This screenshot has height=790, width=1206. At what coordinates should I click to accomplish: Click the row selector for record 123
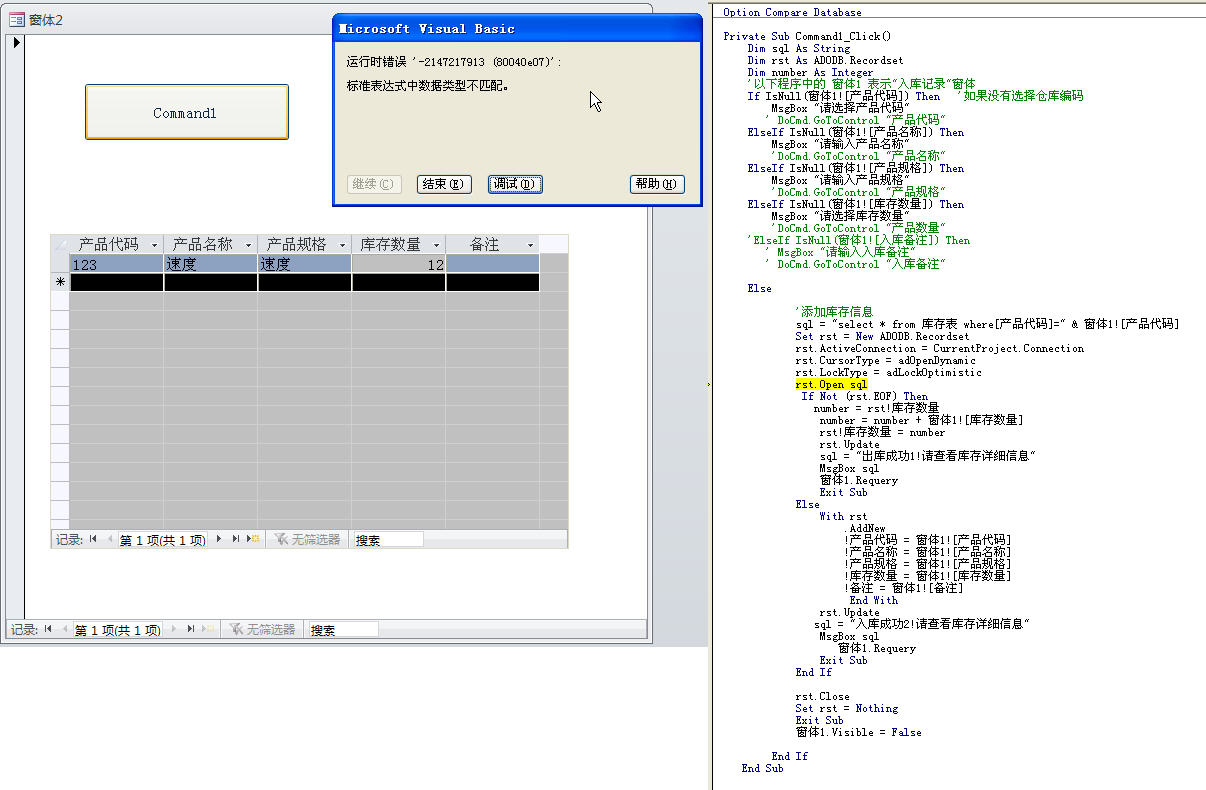[x=60, y=264]
